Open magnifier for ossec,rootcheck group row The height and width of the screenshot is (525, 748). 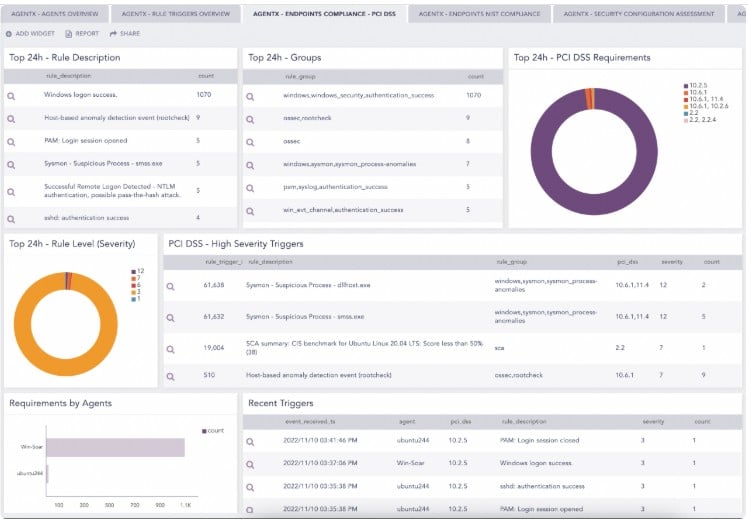coord(250,120)
